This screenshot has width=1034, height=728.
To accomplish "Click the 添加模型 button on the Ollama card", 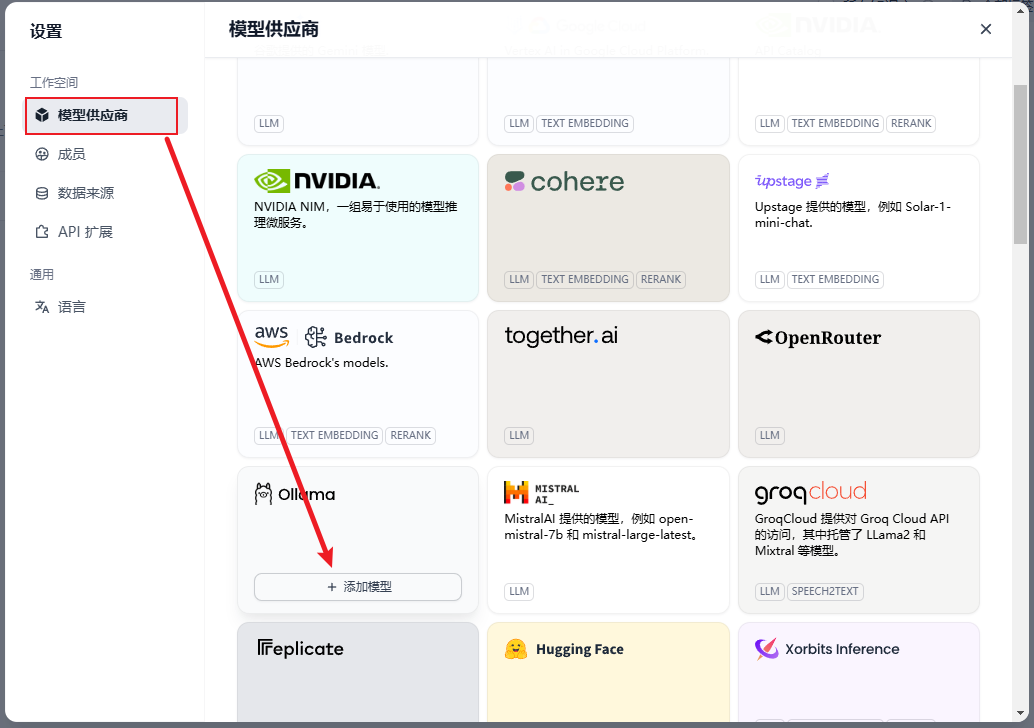I will tap(357, 587).
